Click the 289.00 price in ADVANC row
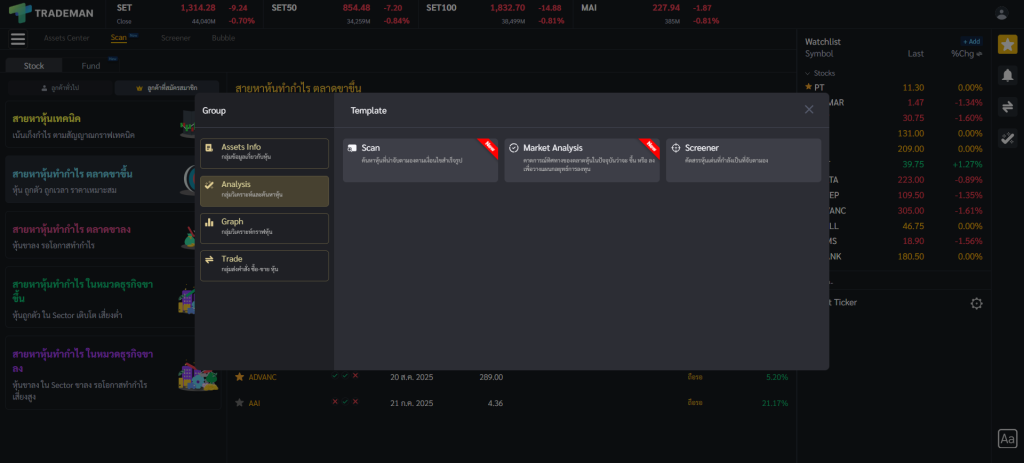This screenshot has width=1024, height=463. pos(491,377)
